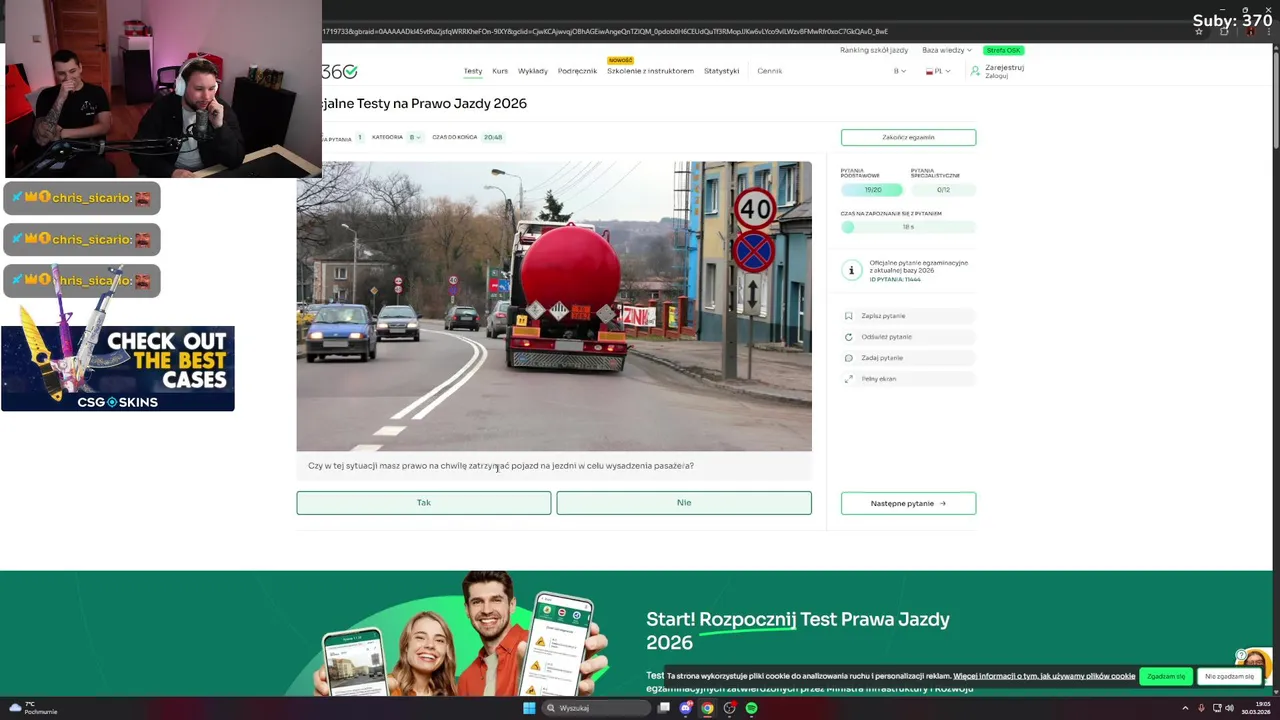The image size is (1280, 720).
Task: Open the Podręcznik section
Action: click(577, 71)
